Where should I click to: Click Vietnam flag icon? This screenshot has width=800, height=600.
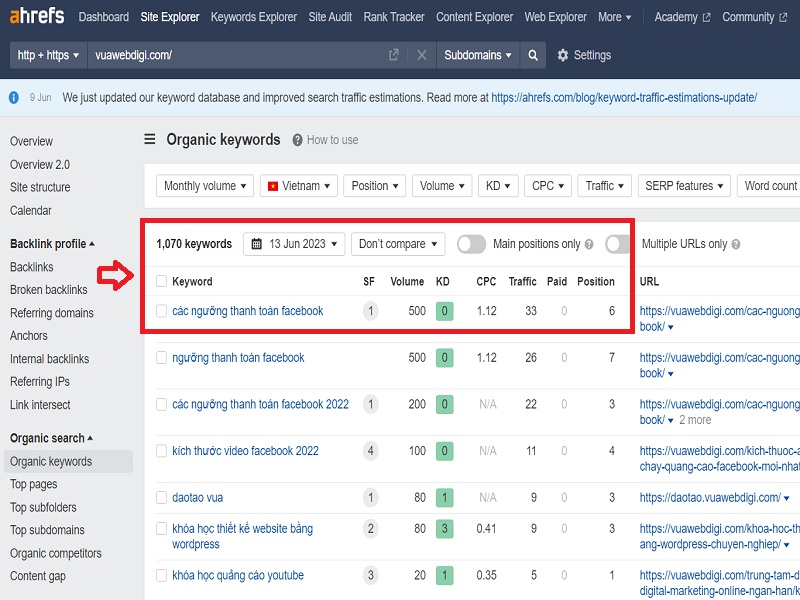click(273, 186)
